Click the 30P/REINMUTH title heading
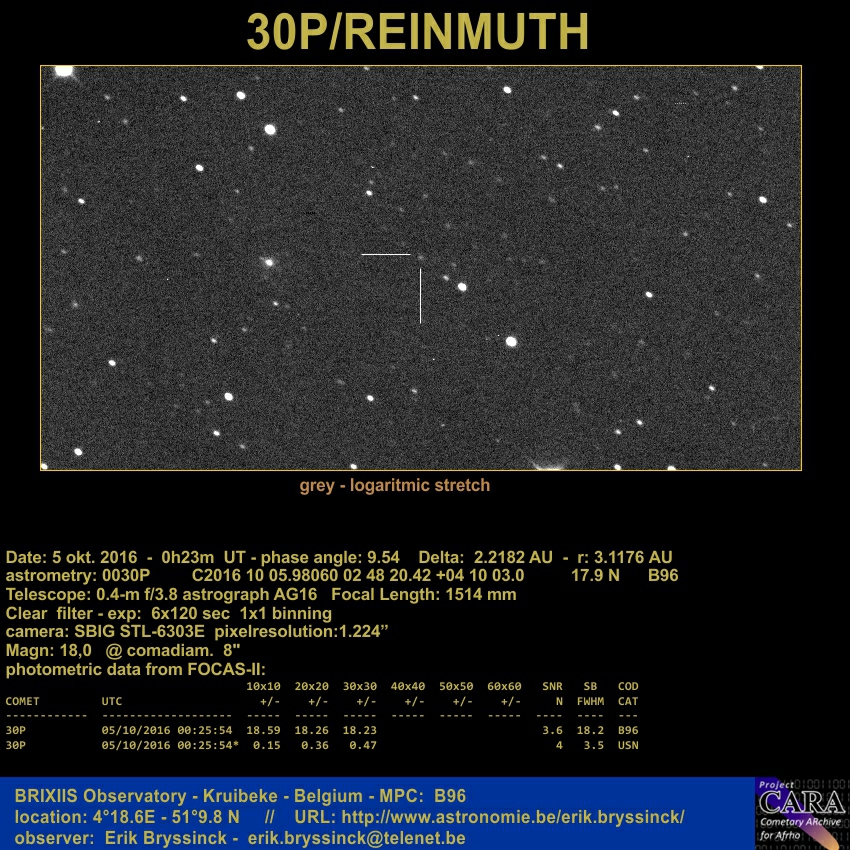 click(417, 31)
